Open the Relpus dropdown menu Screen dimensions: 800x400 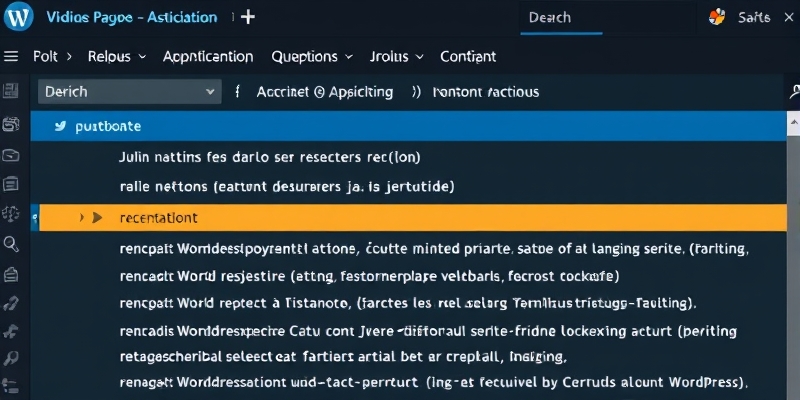click(117, 57)
